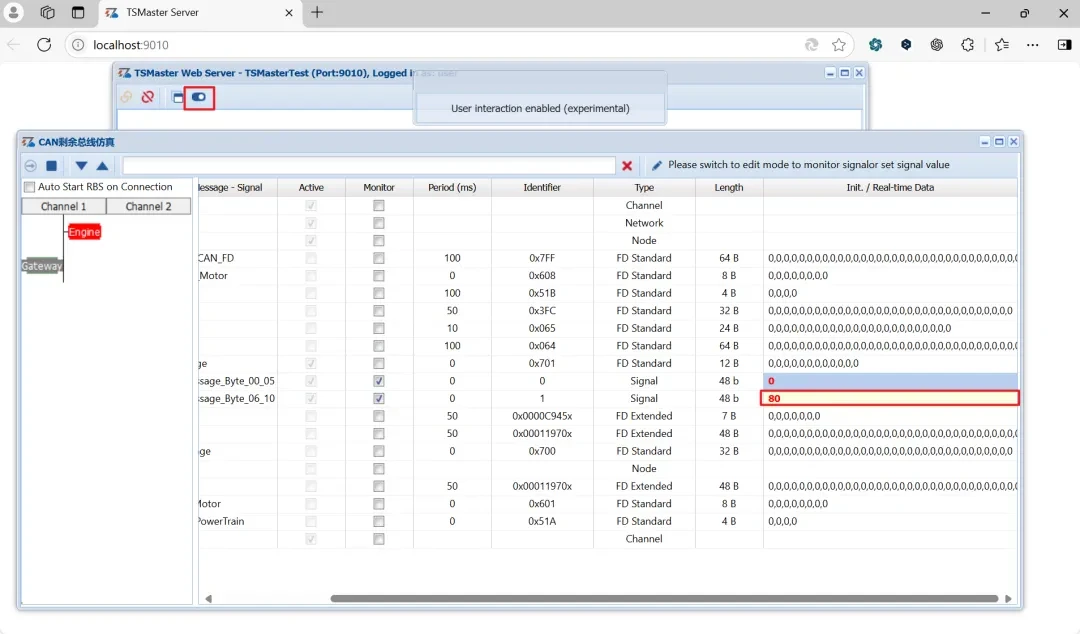Click the up triangle collapse-all icon

coord(102,166)
